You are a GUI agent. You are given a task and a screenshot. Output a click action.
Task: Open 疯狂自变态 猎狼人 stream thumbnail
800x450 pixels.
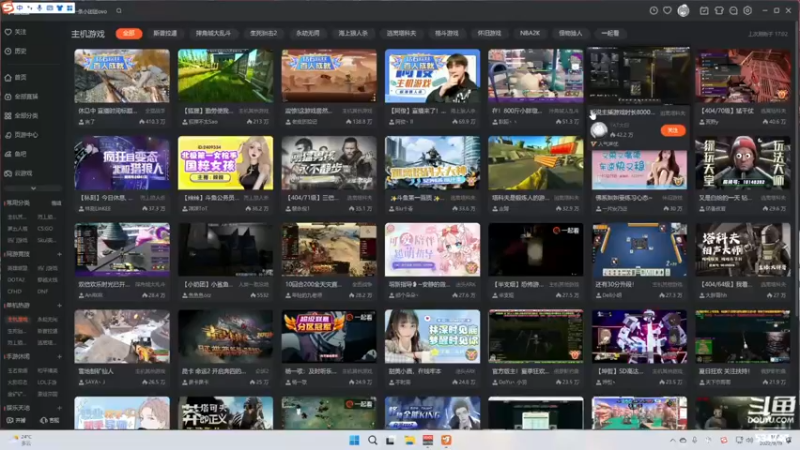(122, 163)
